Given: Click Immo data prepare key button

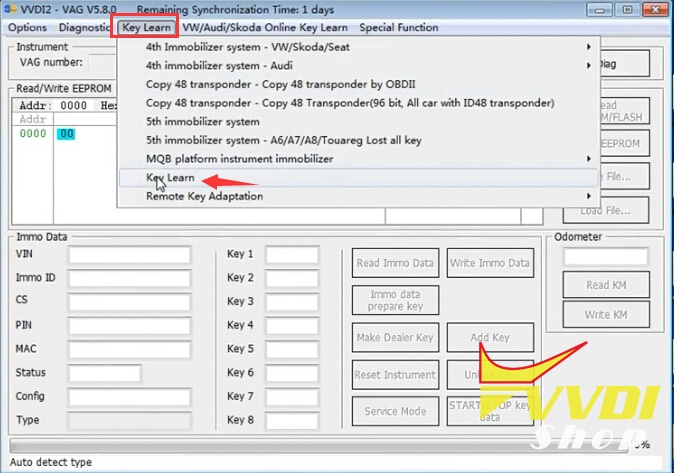Looking at the screenshot, I should [x=395, y=300].
